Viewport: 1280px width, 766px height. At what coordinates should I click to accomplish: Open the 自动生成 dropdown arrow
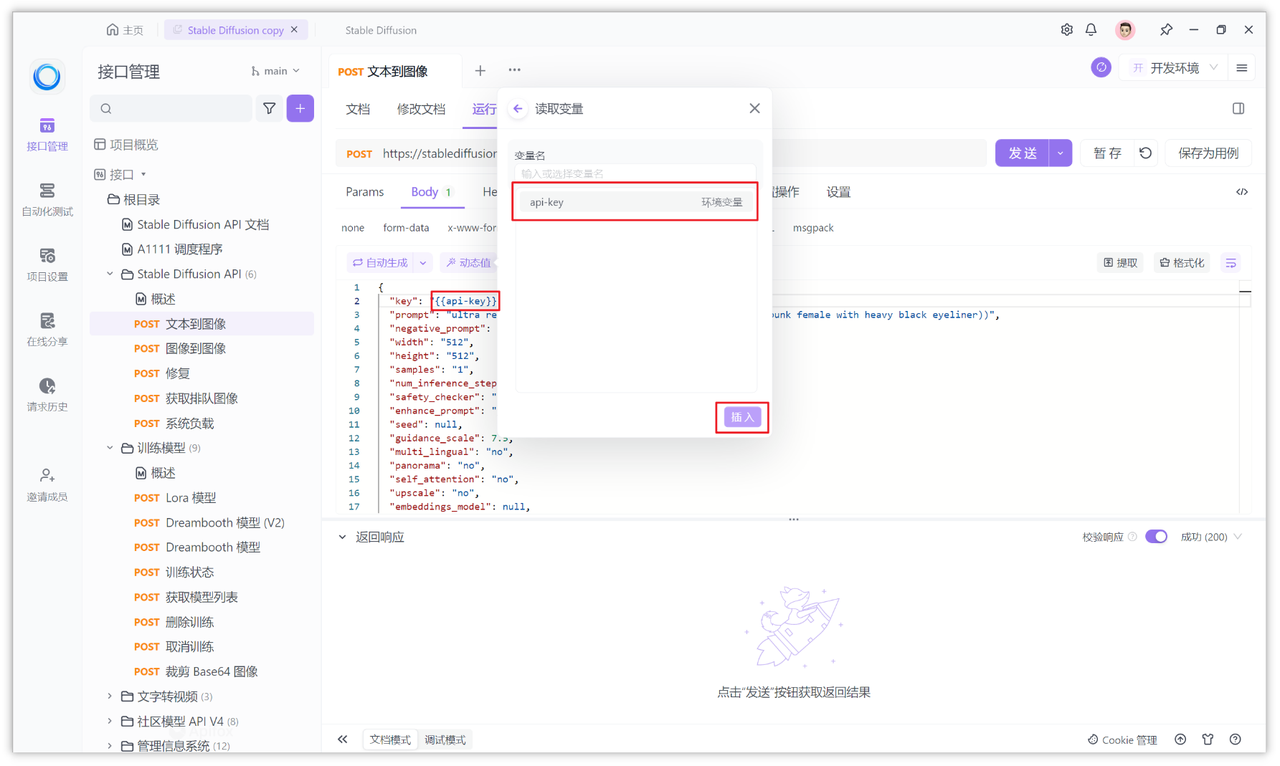pos(423,263)
